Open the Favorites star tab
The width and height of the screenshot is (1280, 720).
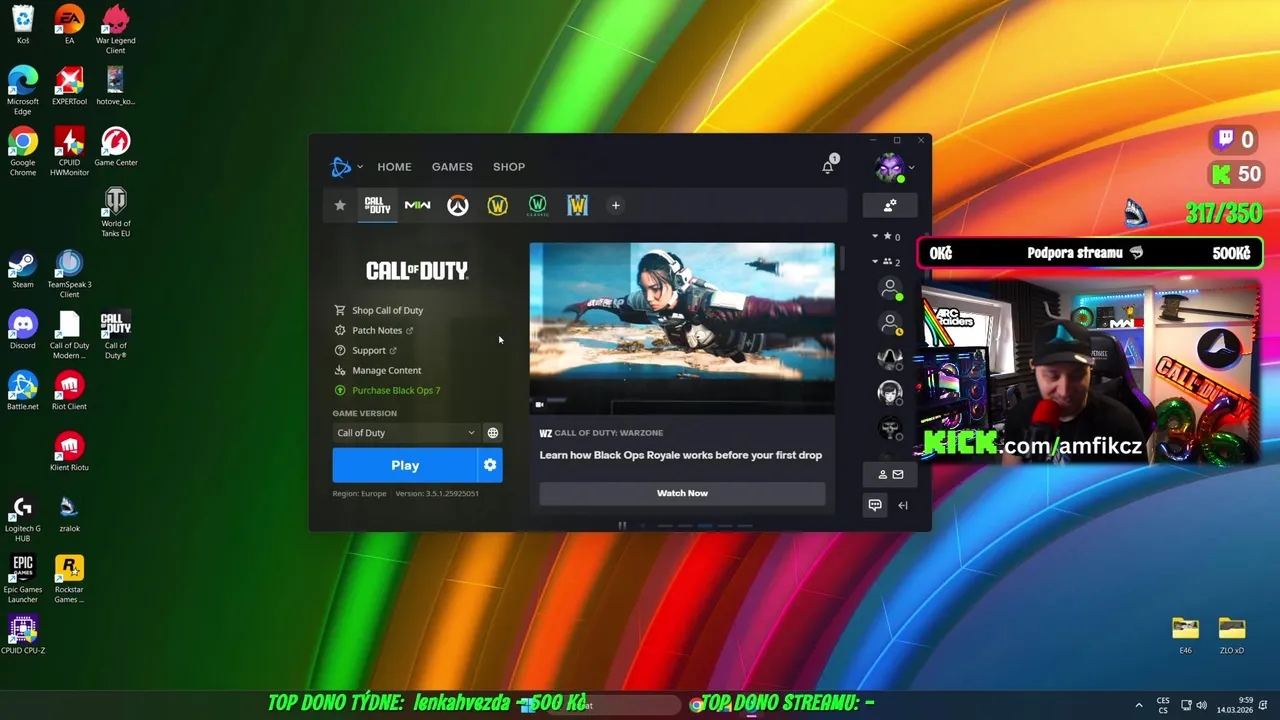click(x=340, y=205)
